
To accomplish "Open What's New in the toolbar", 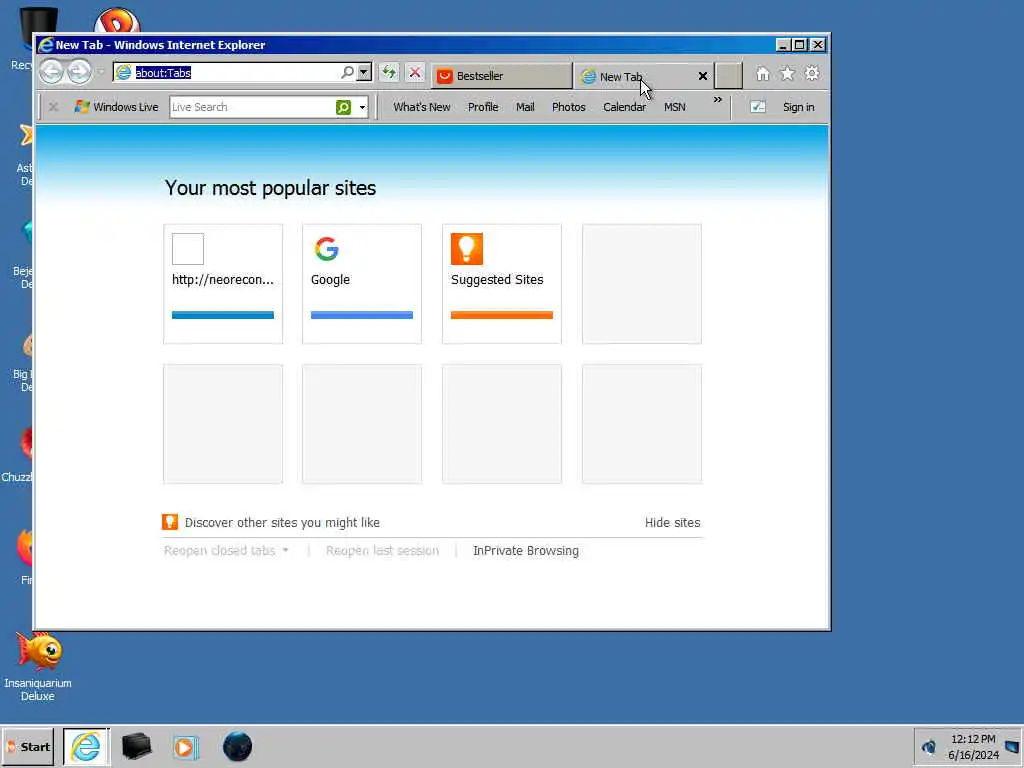I will tap(421, 106).
